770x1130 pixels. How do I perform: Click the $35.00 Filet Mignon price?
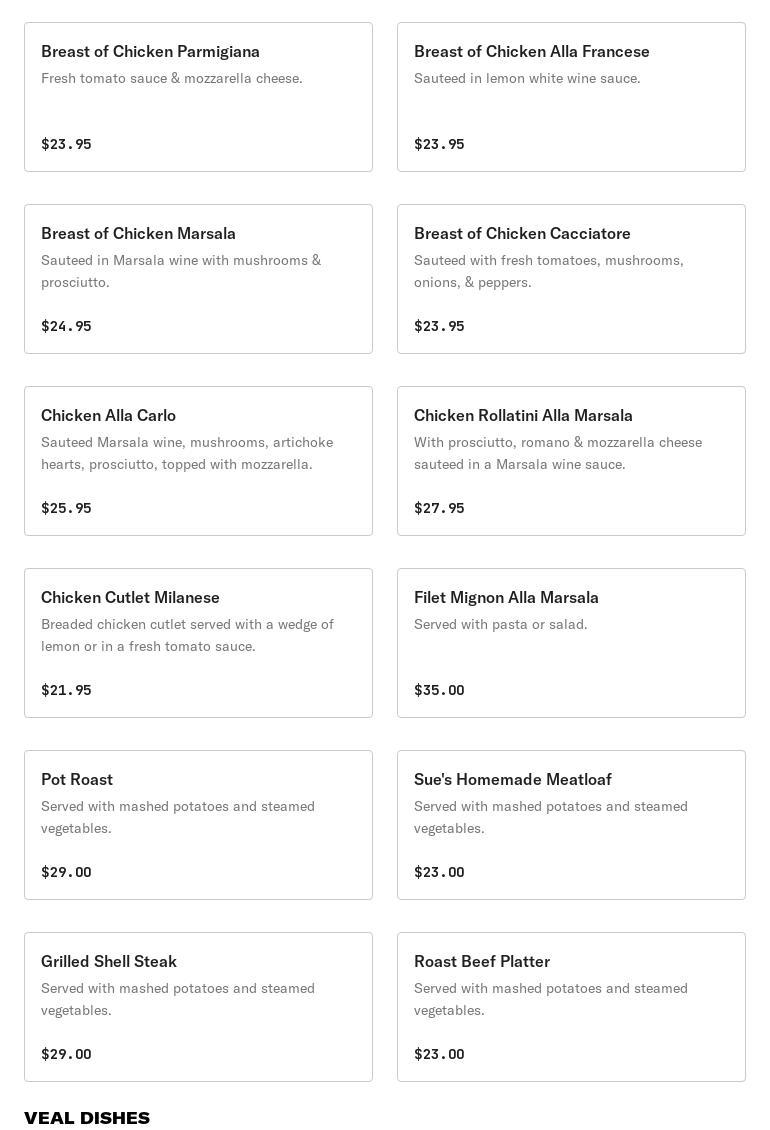(439, 690)
